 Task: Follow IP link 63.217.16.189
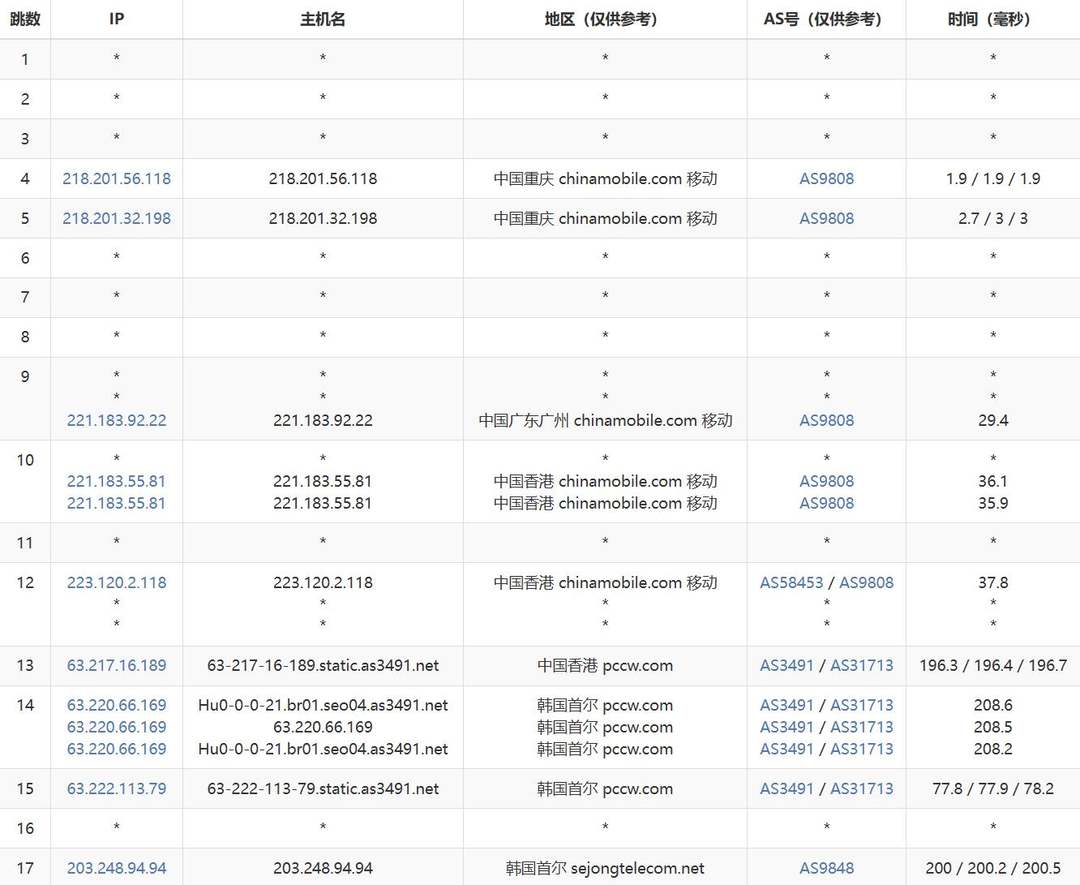[x=116, y=665]
